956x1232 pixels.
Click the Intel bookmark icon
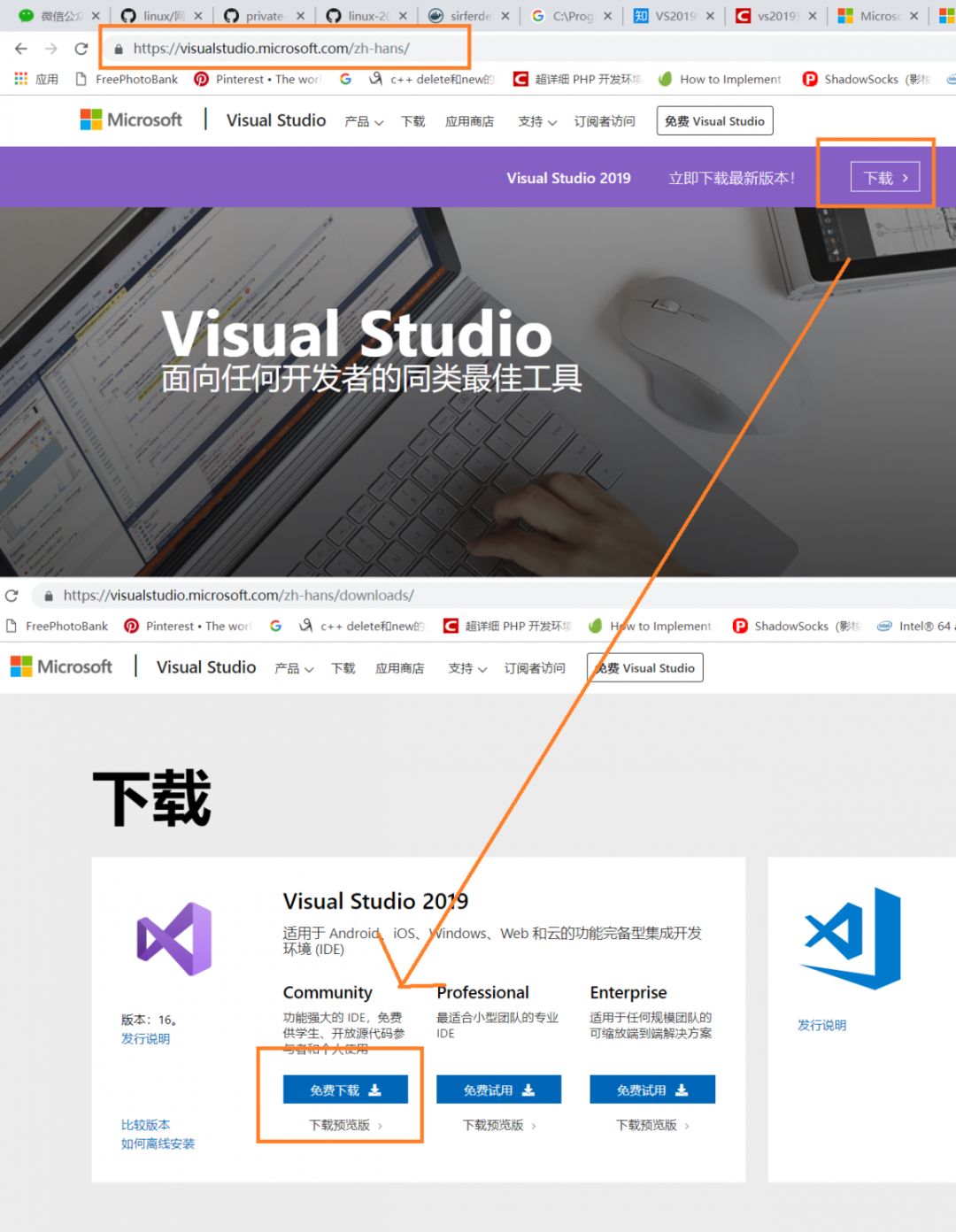(x=885, y=626)
